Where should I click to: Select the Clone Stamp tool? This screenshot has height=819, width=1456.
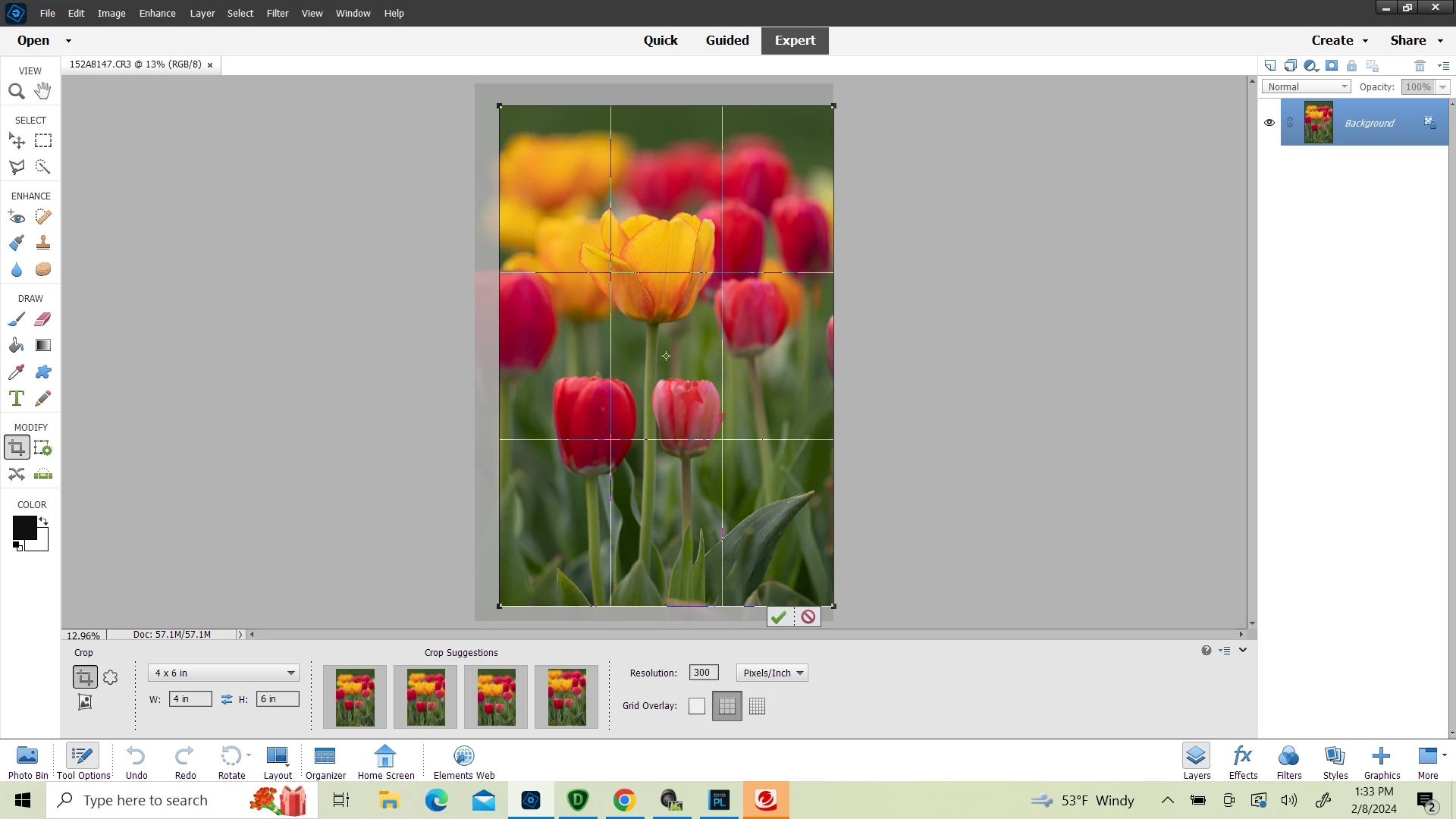43,243
